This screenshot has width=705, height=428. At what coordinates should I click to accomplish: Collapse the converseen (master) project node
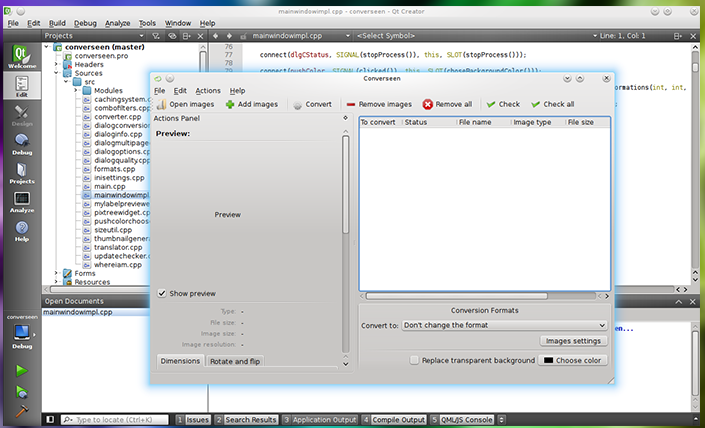pyautogui.click(x=47, y=46)
